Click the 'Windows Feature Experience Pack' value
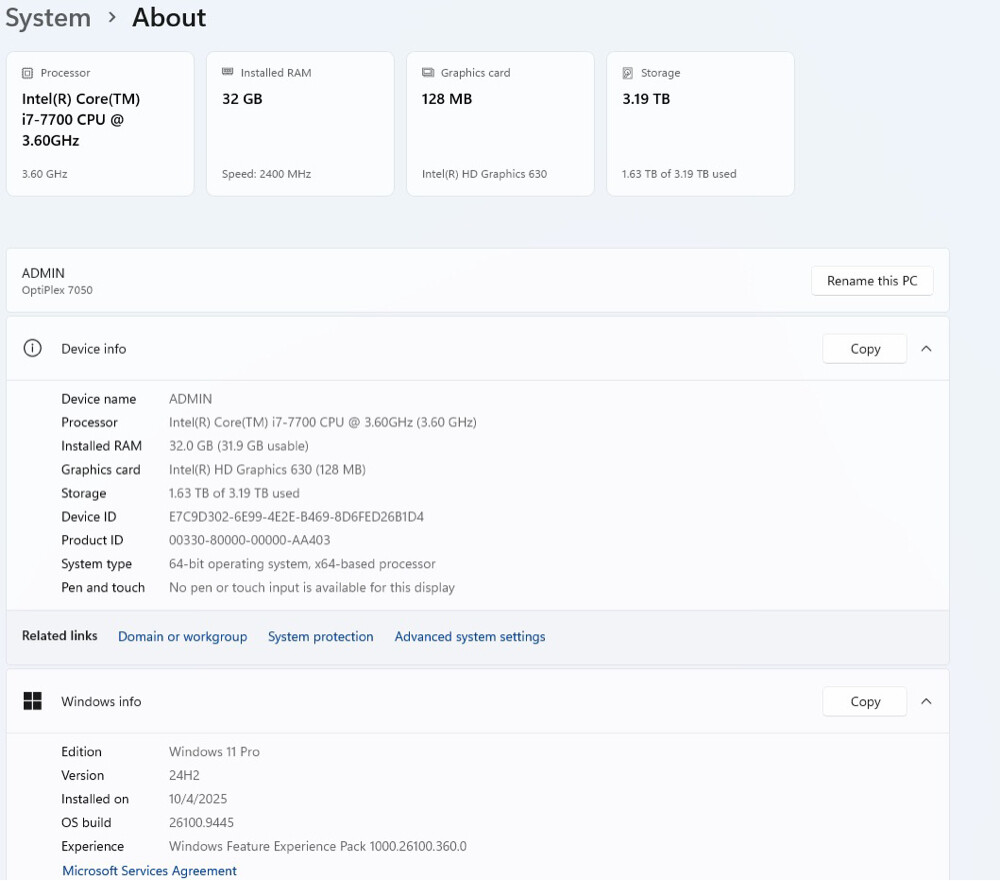Image resolution: width=1000 pixels, height=881 pixels. coord(318,847)
